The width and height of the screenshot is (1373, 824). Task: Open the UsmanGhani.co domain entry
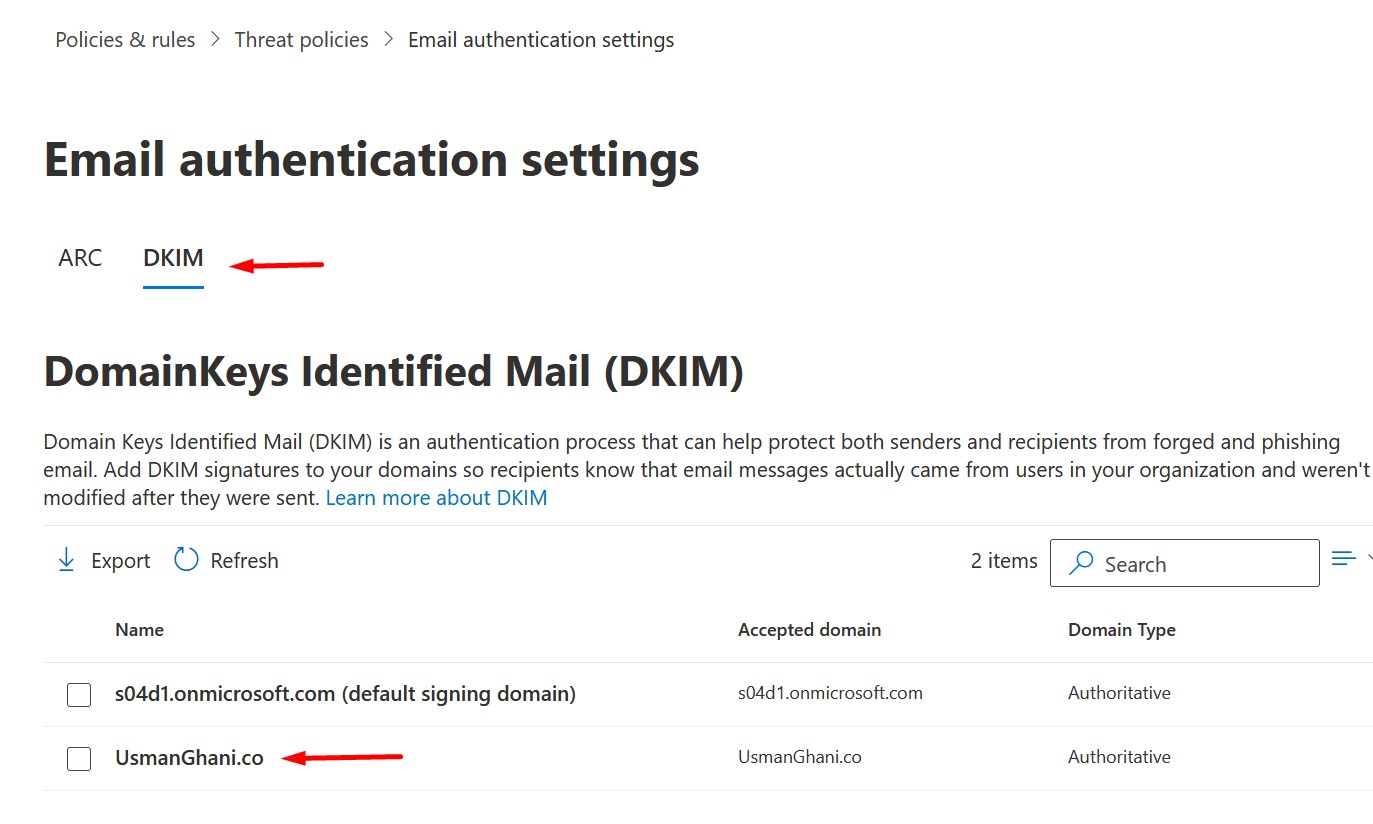point(189,757)
